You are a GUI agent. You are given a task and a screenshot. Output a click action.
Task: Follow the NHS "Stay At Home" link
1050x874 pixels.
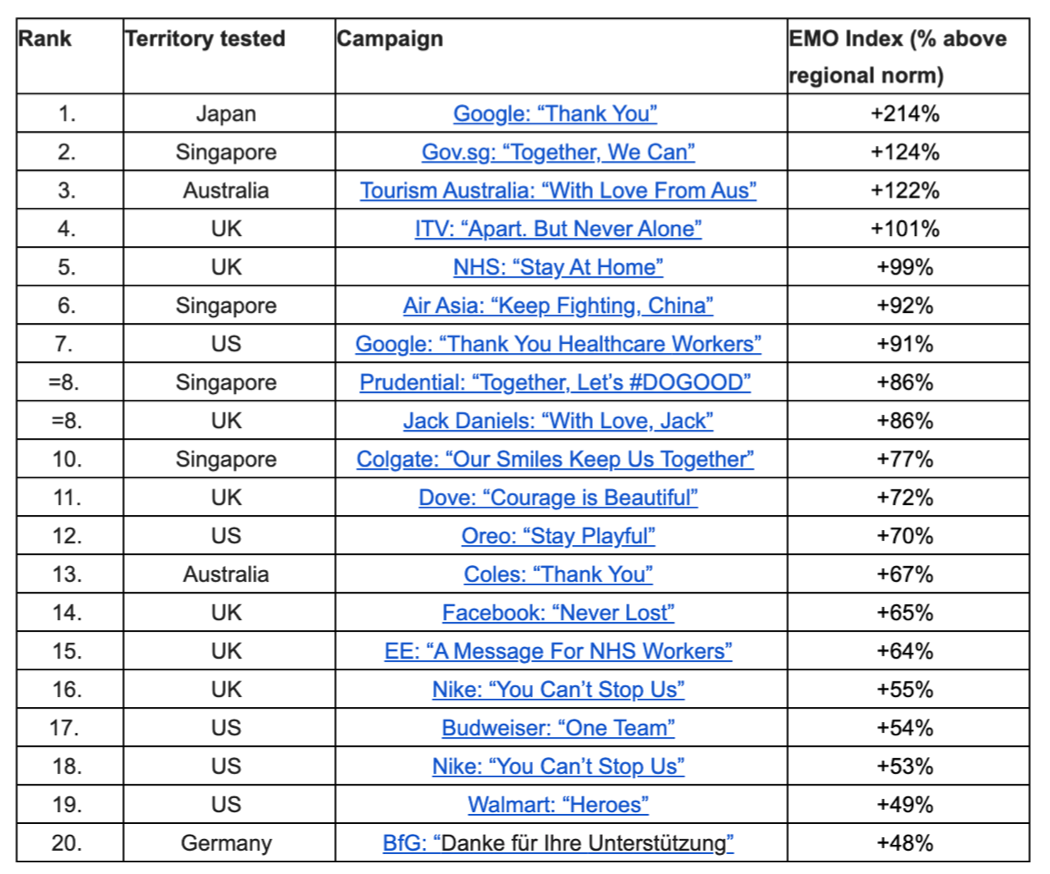point(558,267)
